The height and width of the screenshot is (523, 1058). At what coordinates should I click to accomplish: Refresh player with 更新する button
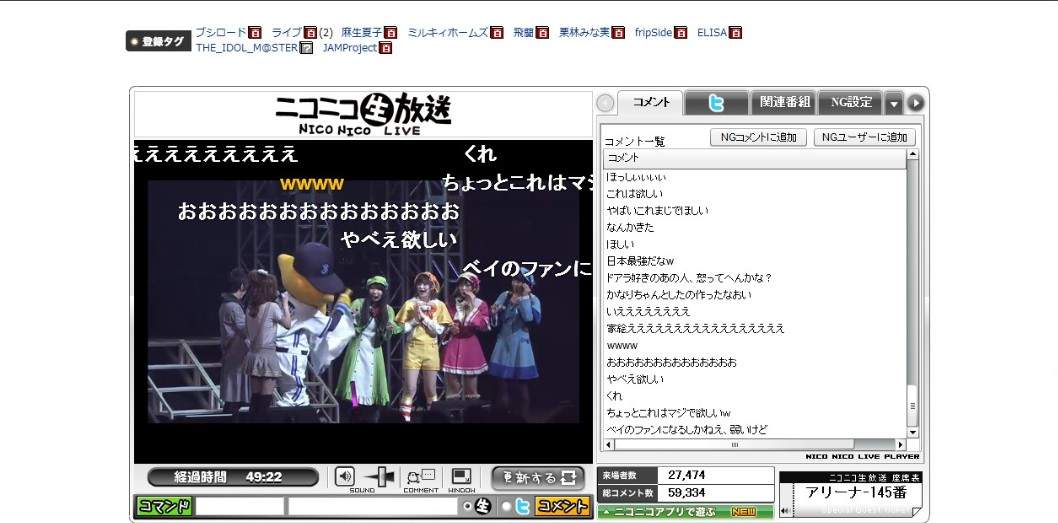[538, 478]
